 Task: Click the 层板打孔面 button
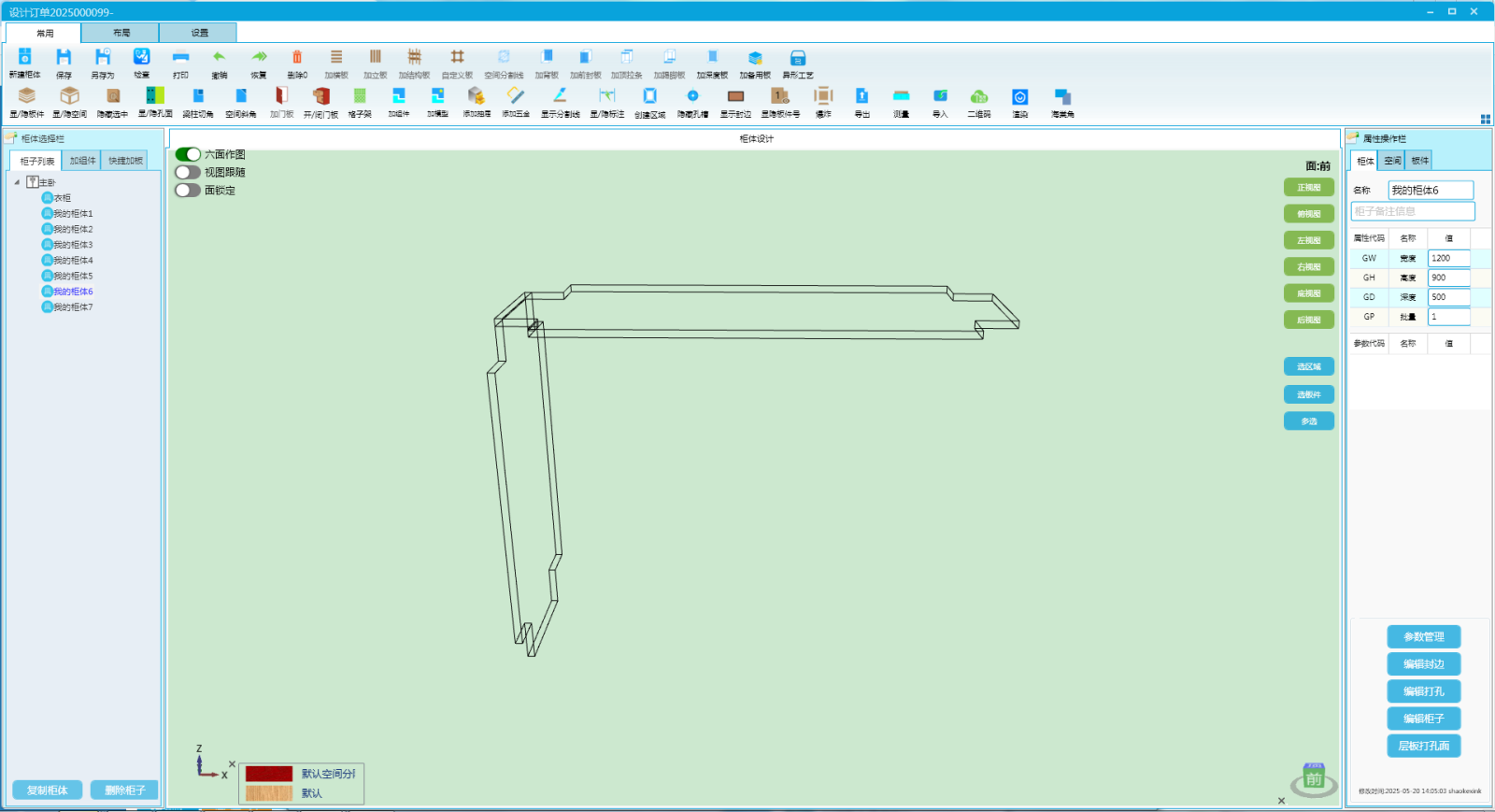point(1423,746)
